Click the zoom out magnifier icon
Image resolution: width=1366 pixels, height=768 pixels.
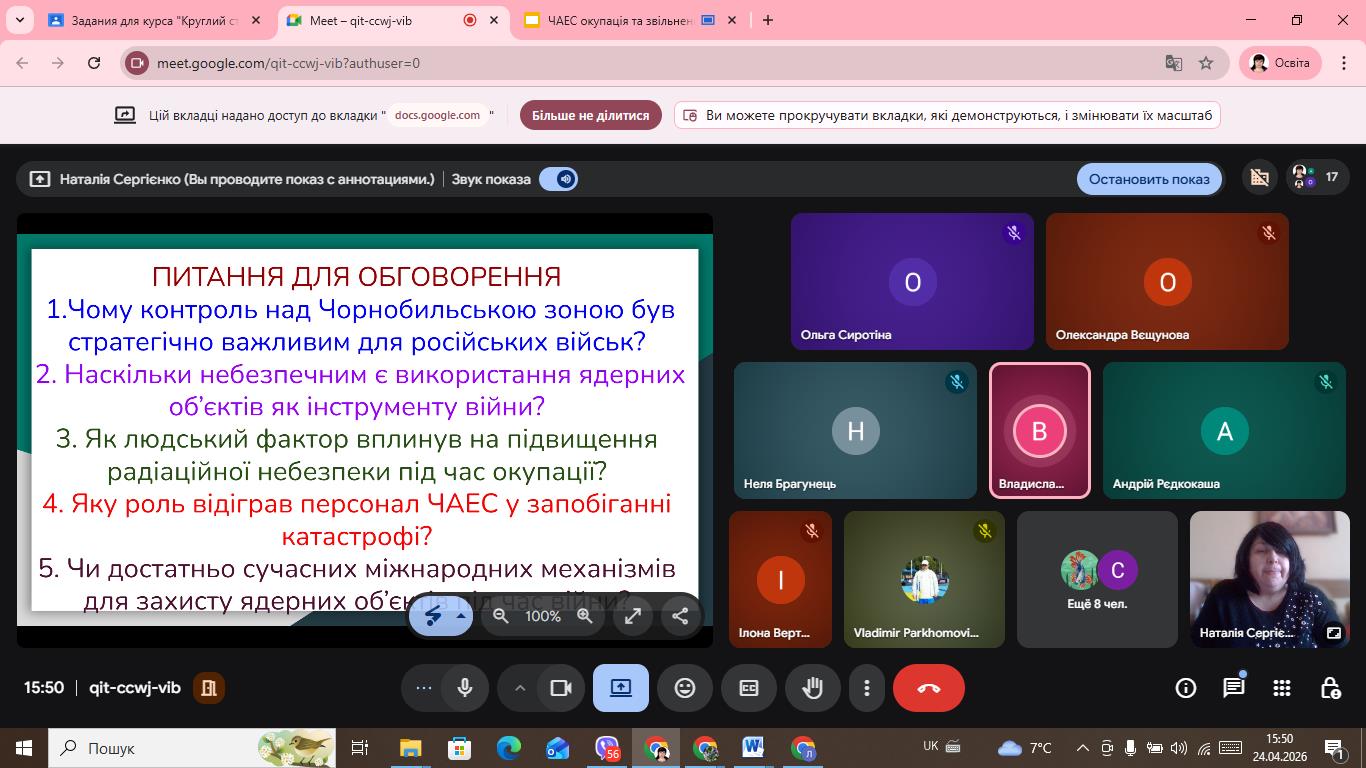(x=501, y=616)
